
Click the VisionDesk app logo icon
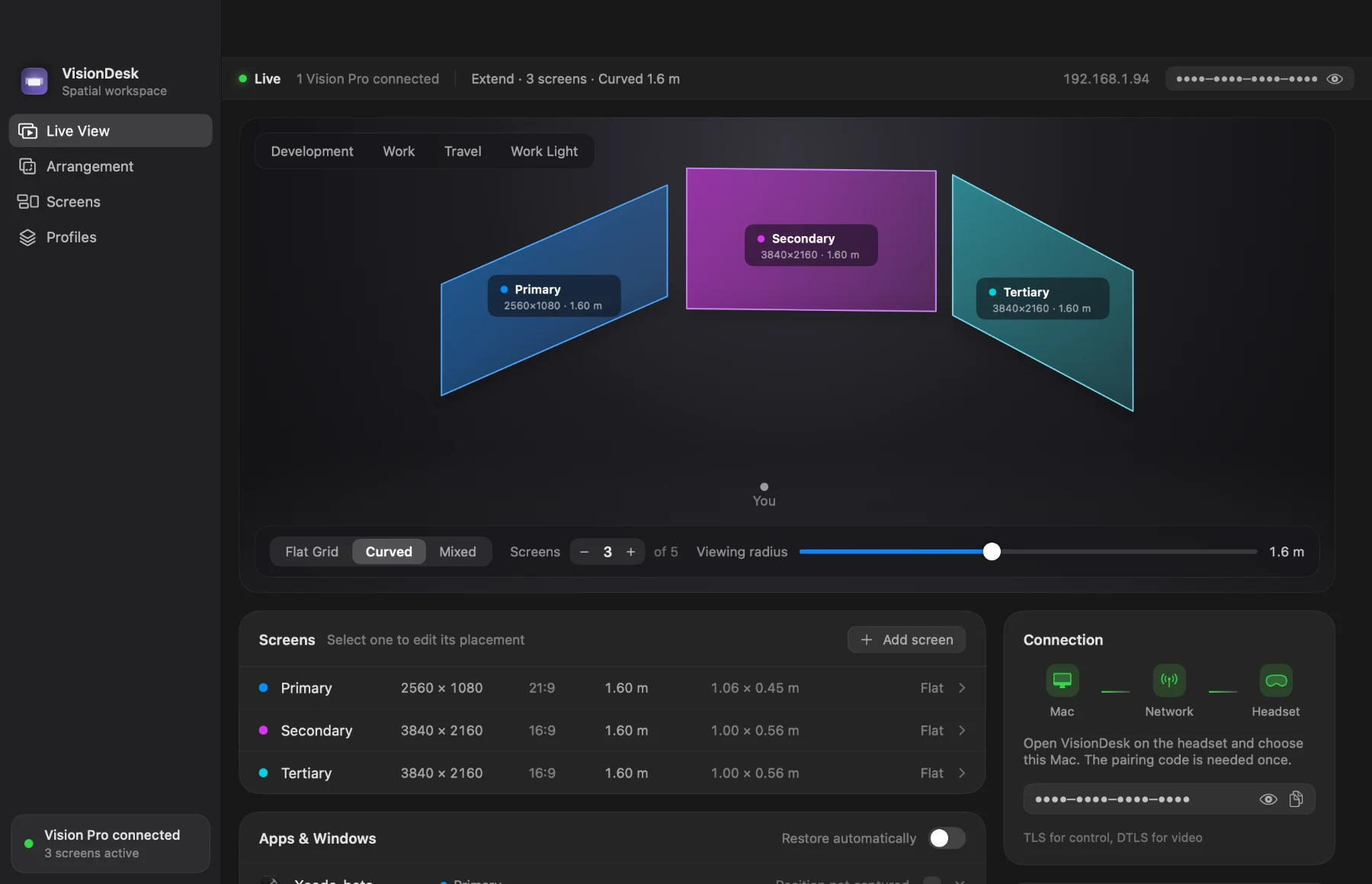pos(34,81)
